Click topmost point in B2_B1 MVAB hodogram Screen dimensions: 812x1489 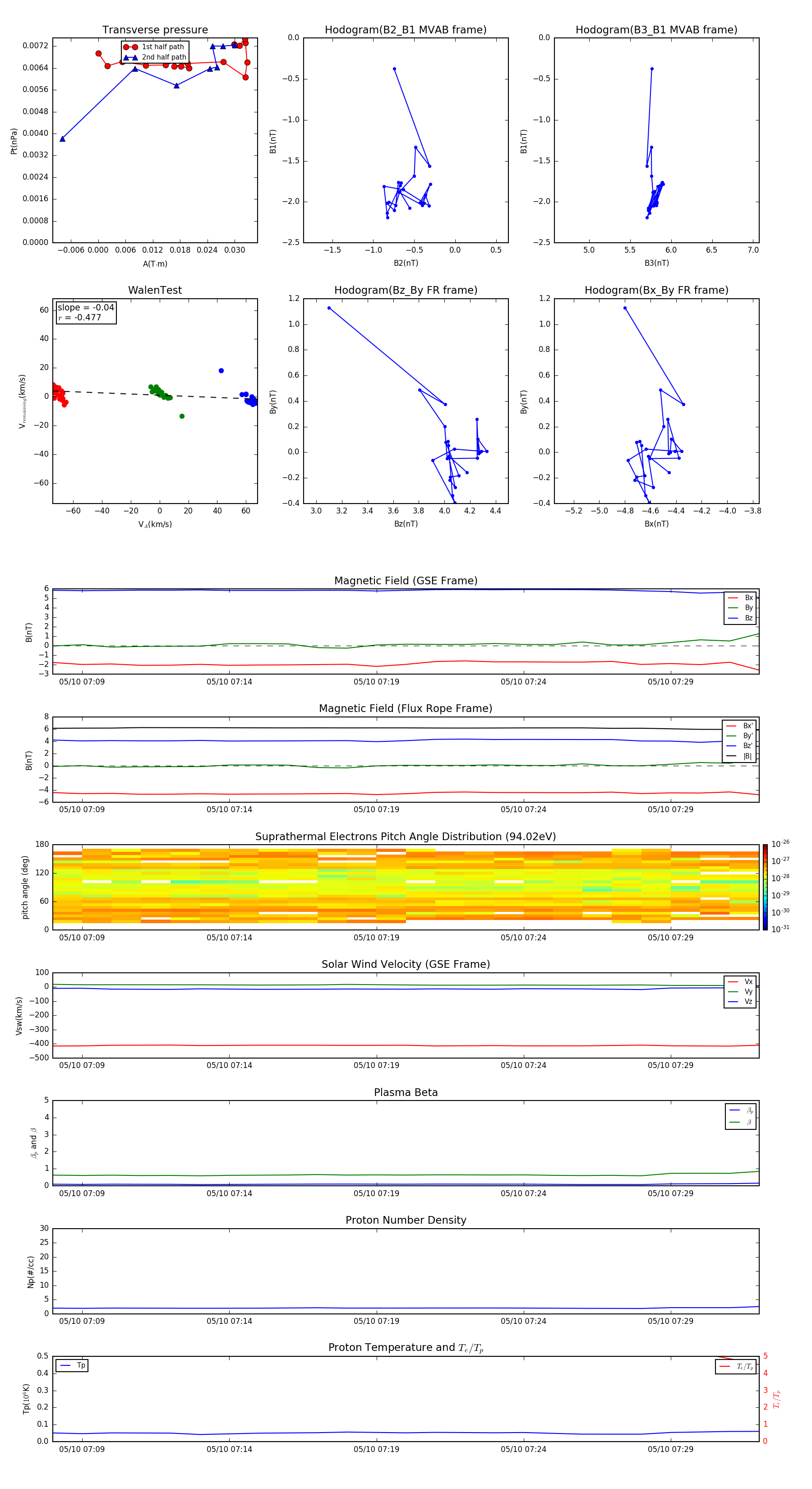pyautogui.click(x=395, y=69)
